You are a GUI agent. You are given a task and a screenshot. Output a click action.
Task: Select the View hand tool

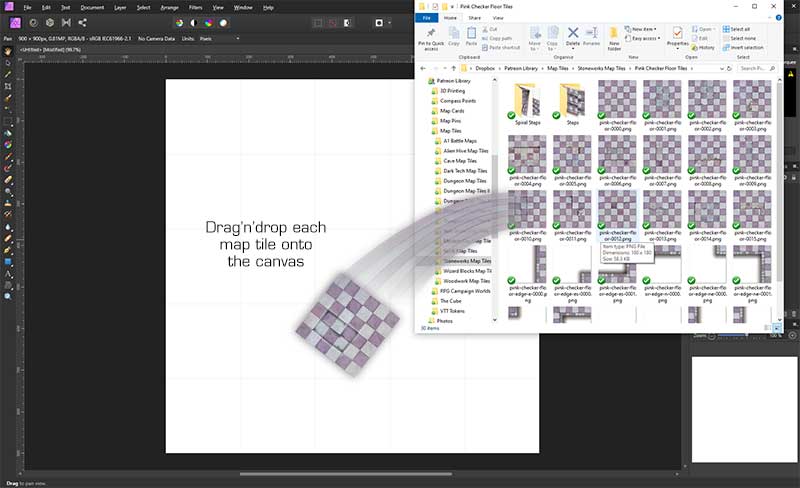point(8,51)
